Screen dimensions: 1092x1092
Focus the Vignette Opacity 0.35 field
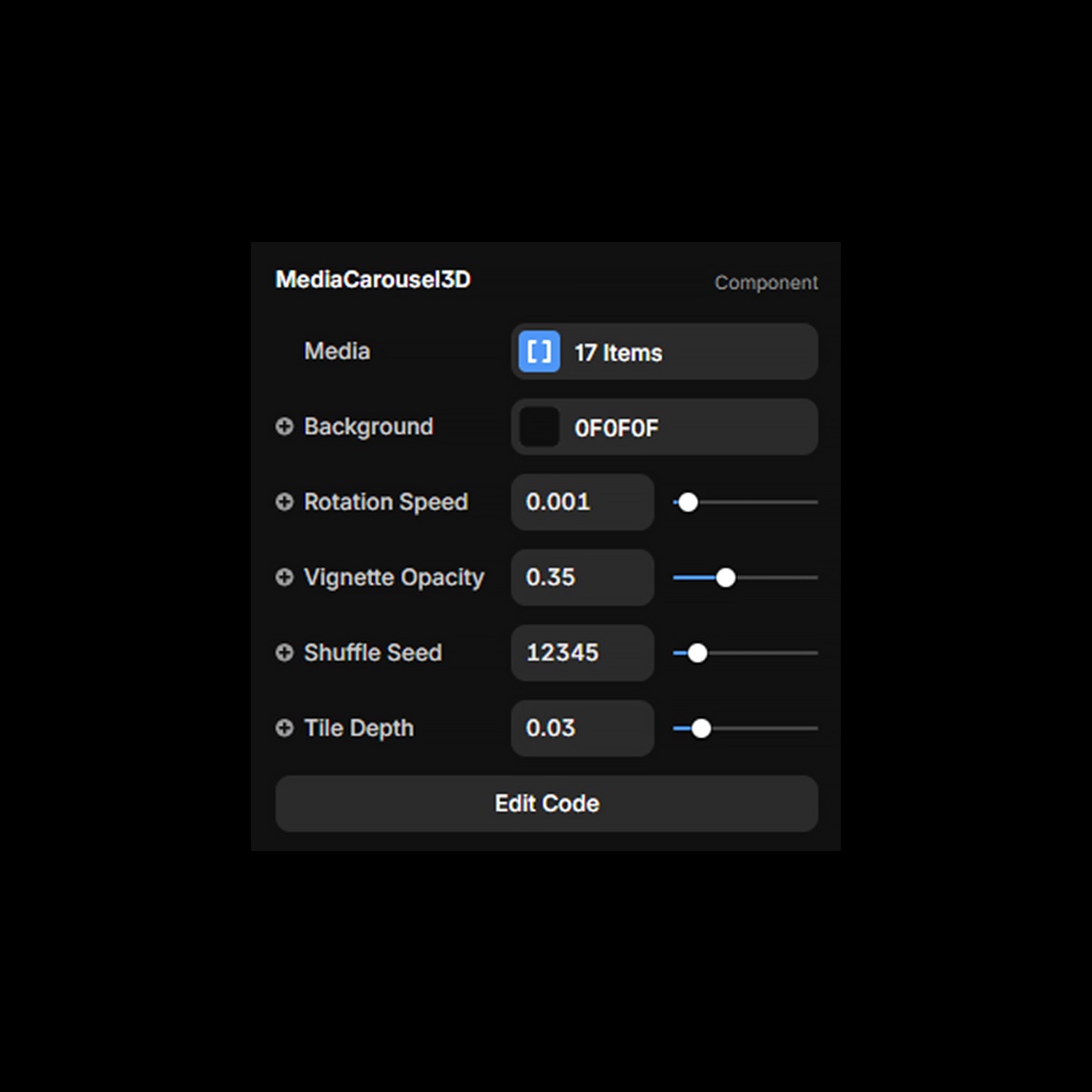tap(581, 578)
